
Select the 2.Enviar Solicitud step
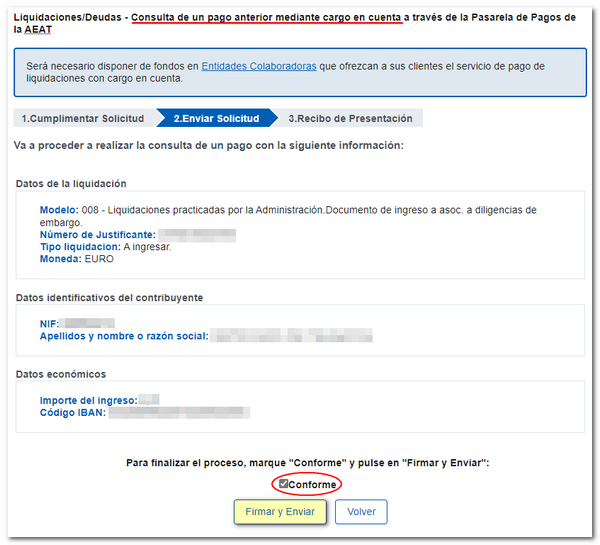pyautogui.click(x=216, y=118)
